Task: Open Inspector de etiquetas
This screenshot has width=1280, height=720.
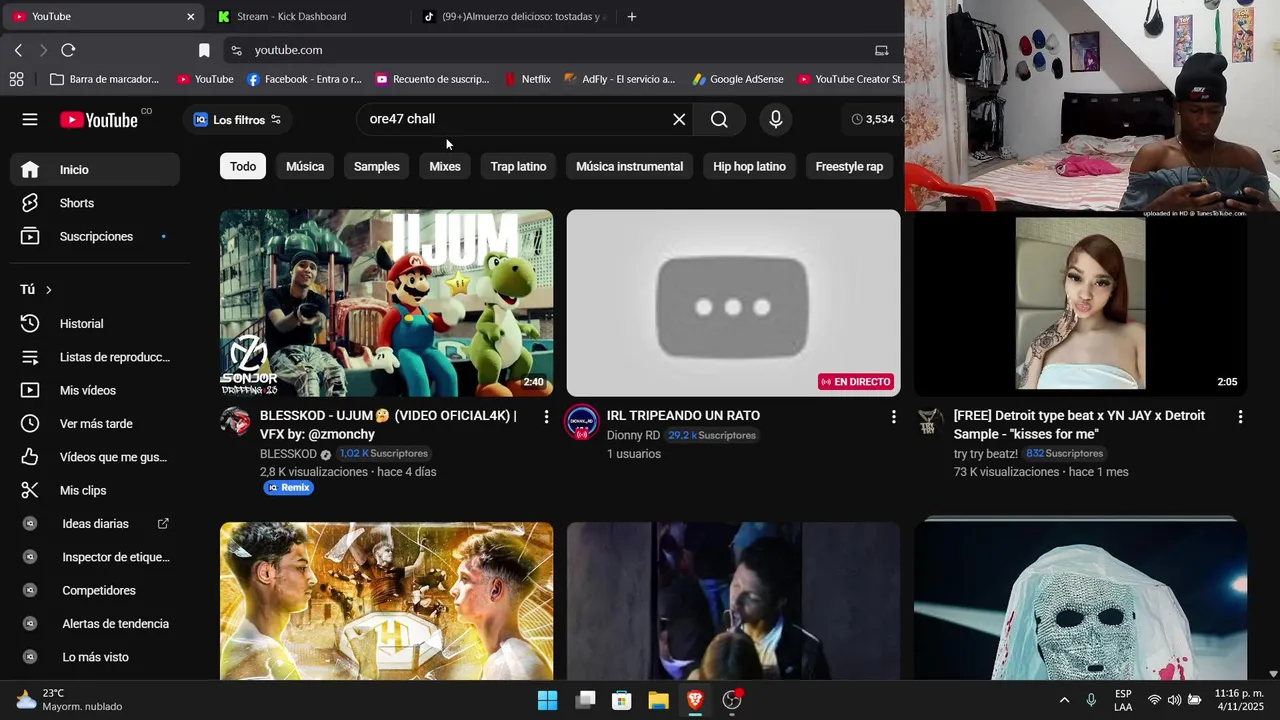Action: 95,557
